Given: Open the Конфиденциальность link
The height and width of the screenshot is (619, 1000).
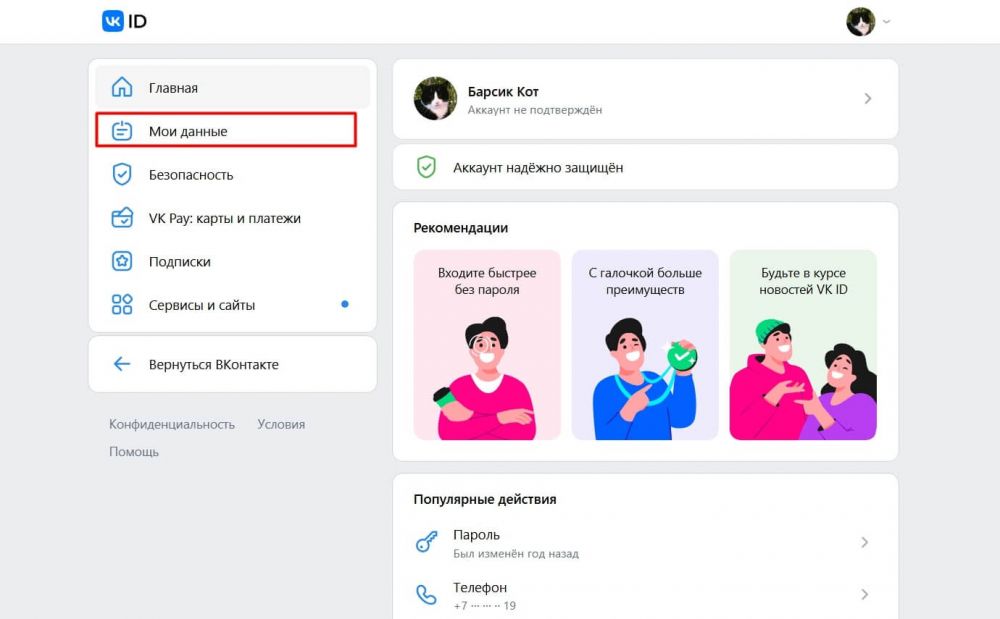Looking at the screenshot, I should click(172, 424).
